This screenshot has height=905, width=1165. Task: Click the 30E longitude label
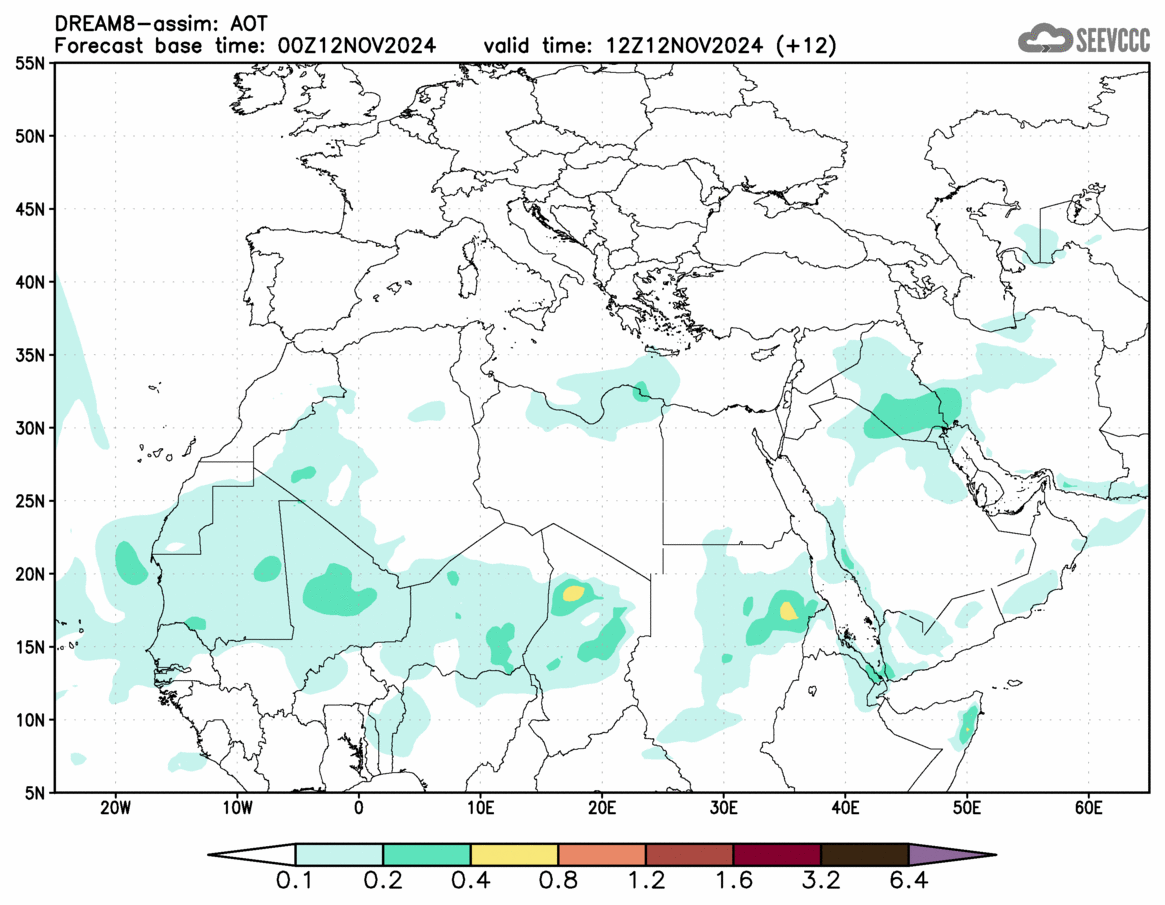pos(724,808)
